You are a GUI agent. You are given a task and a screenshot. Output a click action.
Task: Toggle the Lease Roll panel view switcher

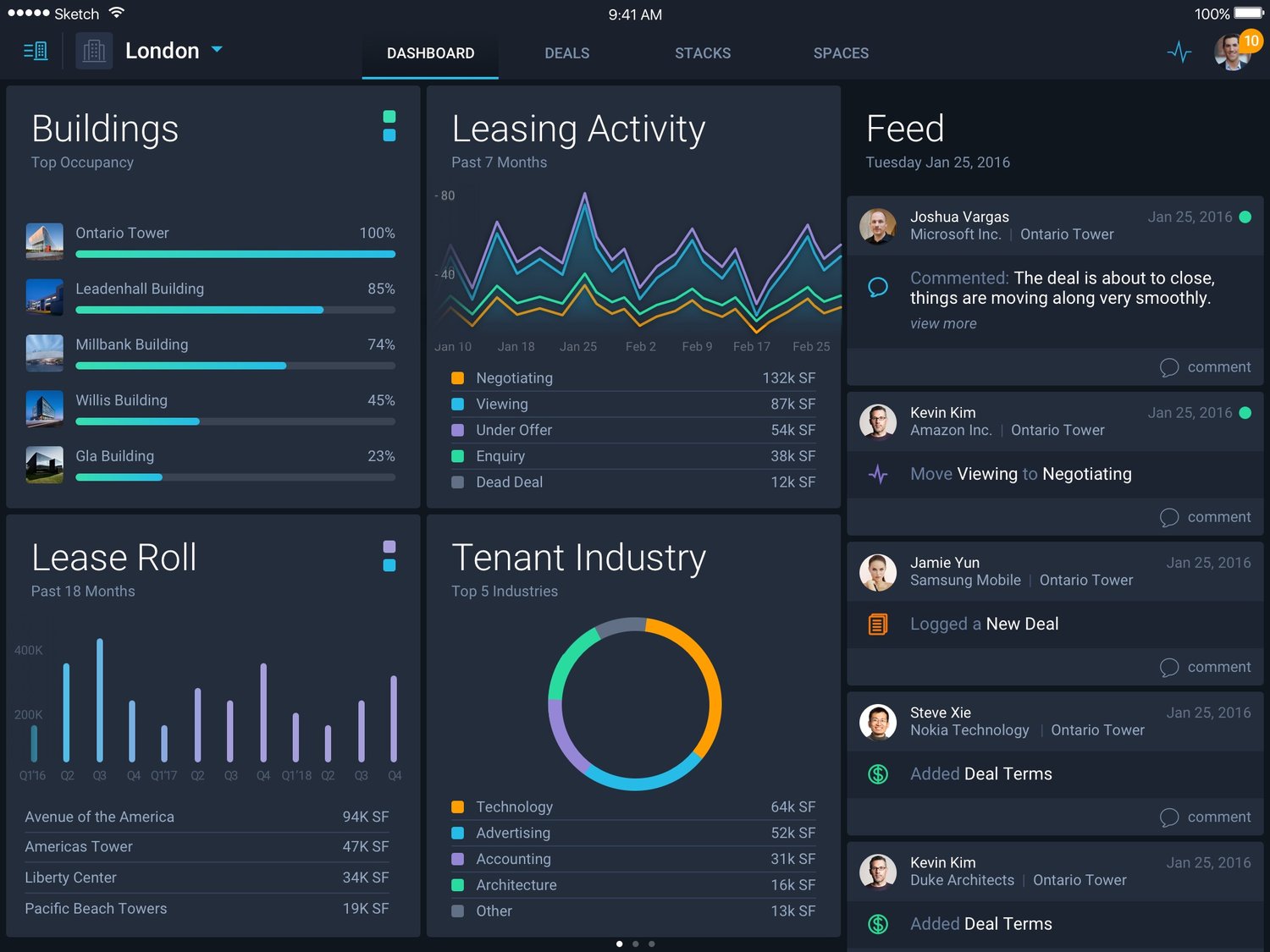(x=389, y=556)
